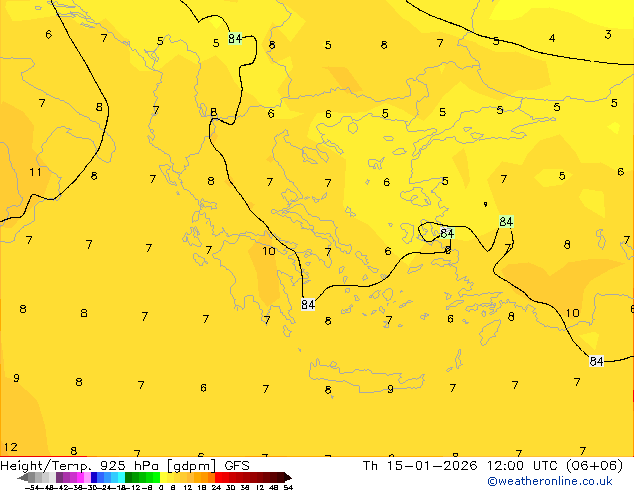Screen dimensions: 634x490
Task: Click the value 4 in the top-right area
Action: [x=552, y=38]
